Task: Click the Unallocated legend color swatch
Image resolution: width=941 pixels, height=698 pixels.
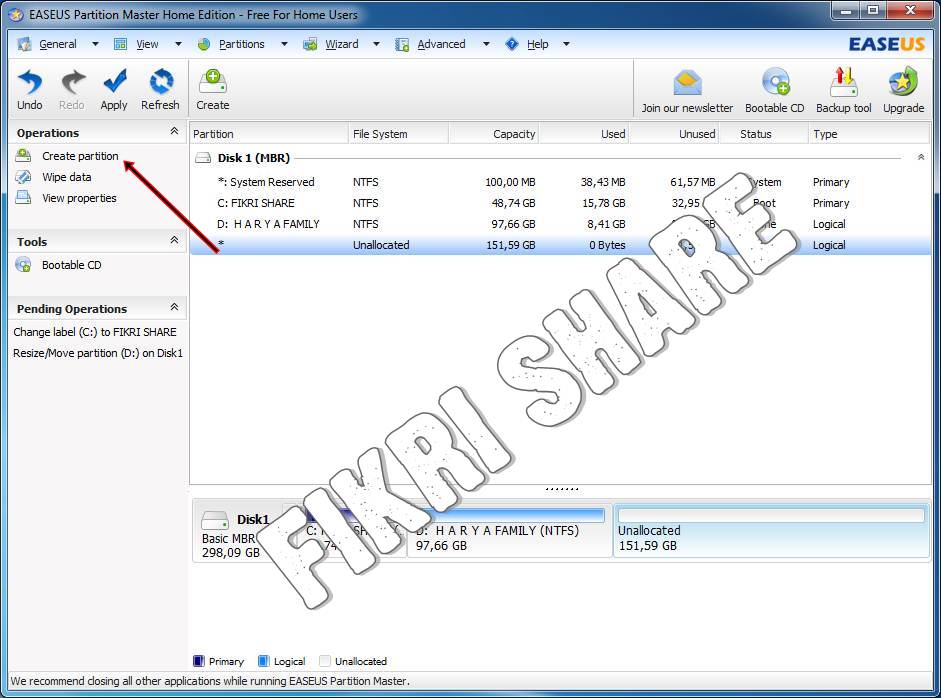Action: coord(325,661)
